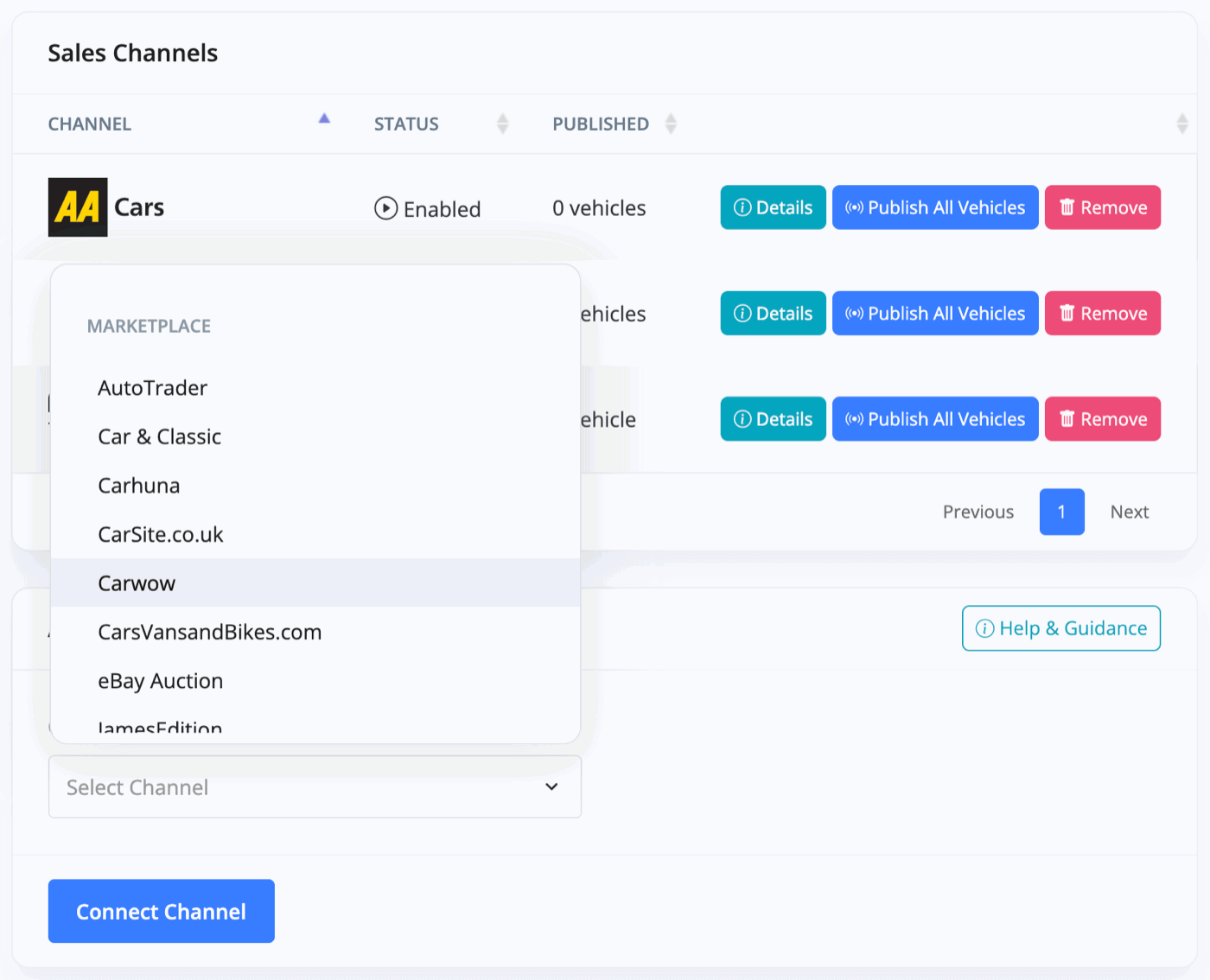Image resolution: width=1210 pixels, height=980 pixels.
Task: Select CarSite.co.uk option
Action: pos(315,534)
